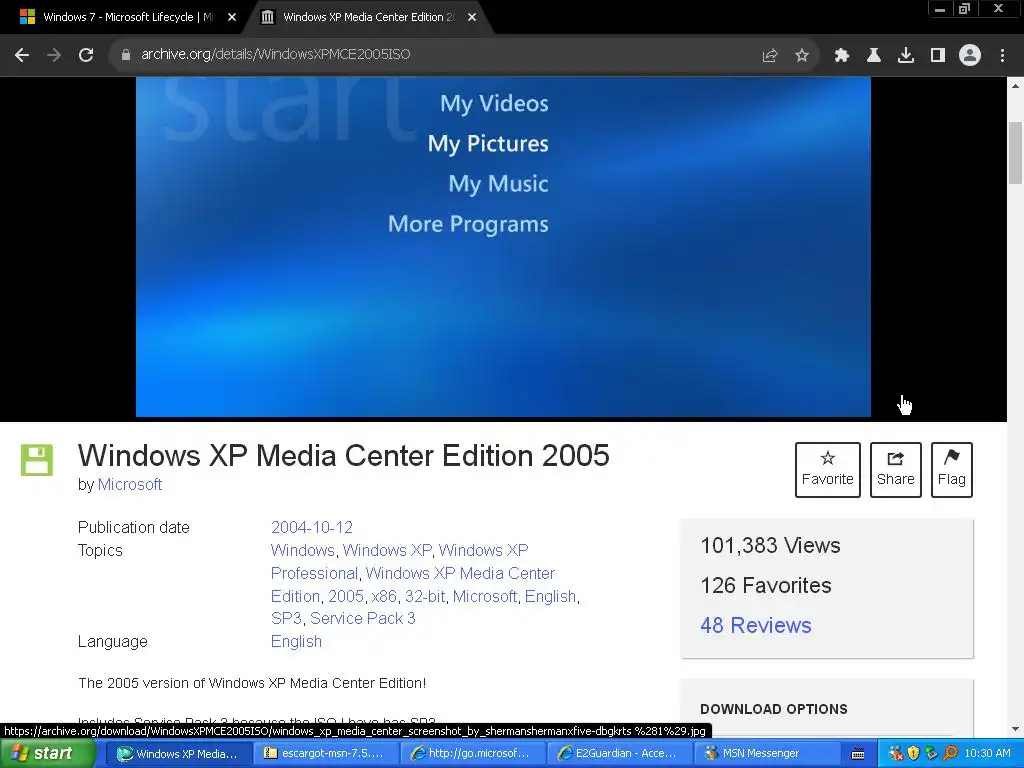View site security lock info
The image size is (1024, 768).
[125, 55]
